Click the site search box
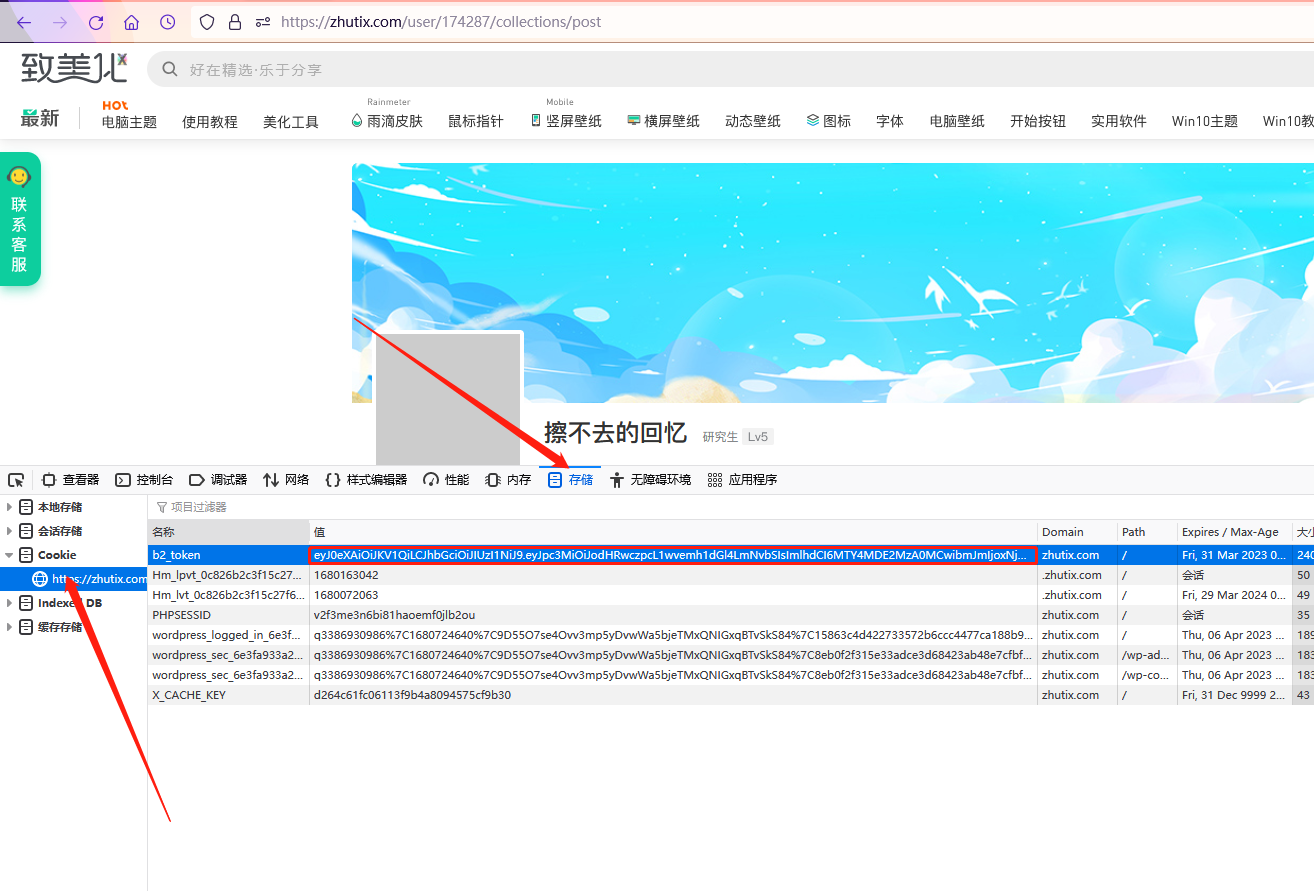 (x=700, y=69)
